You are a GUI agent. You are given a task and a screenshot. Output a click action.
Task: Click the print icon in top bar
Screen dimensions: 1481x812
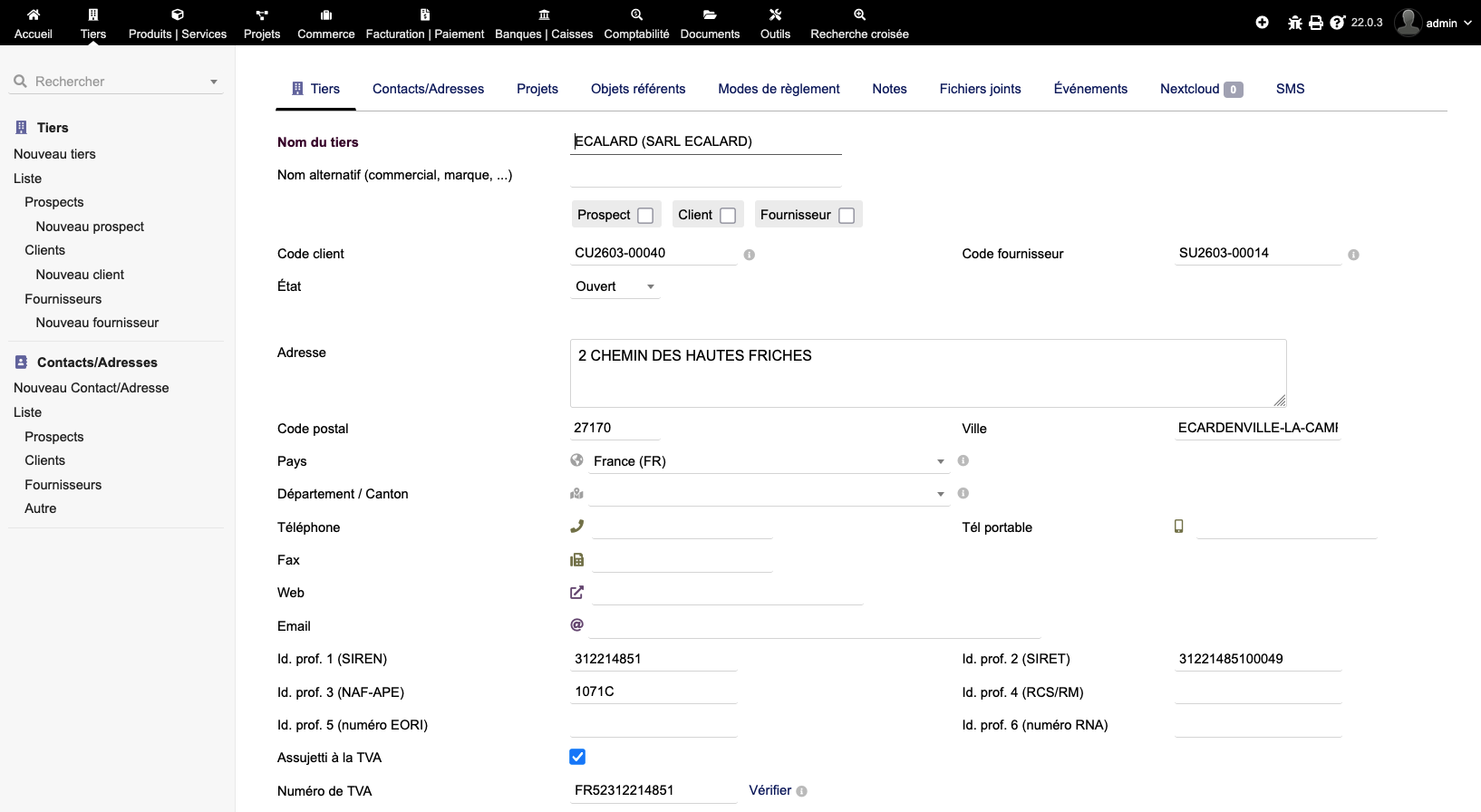click(x=1316, y=23)
